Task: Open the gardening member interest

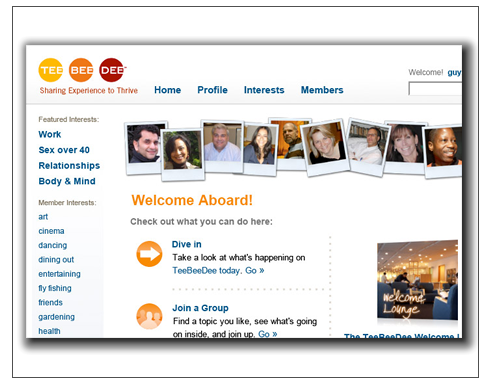Action: click(56, 317)
